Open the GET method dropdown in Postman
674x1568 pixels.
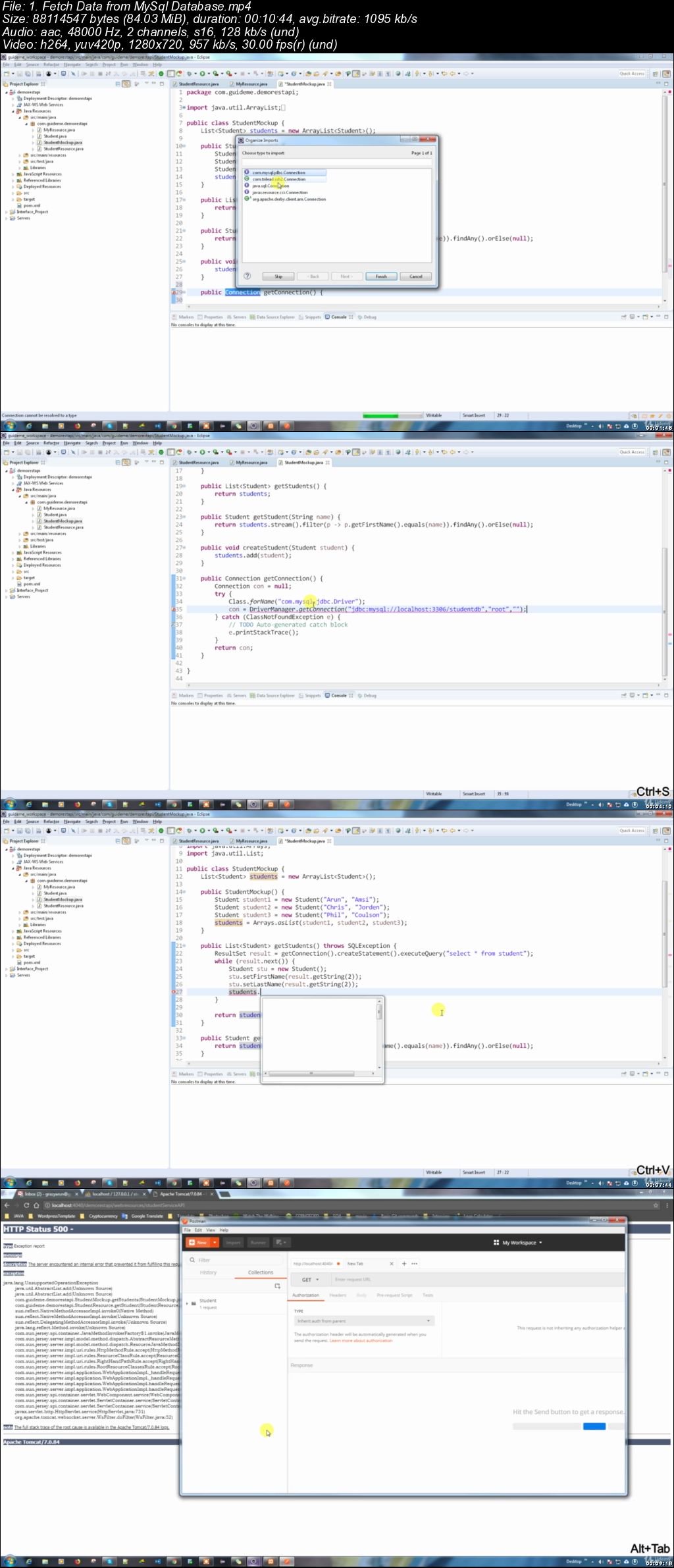point(310,1280)
